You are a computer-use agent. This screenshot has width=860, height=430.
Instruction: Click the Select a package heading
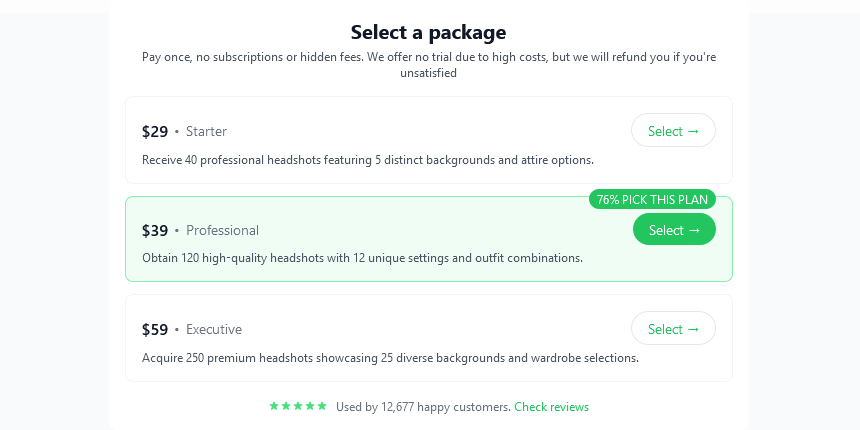click(x=428, y=32)
